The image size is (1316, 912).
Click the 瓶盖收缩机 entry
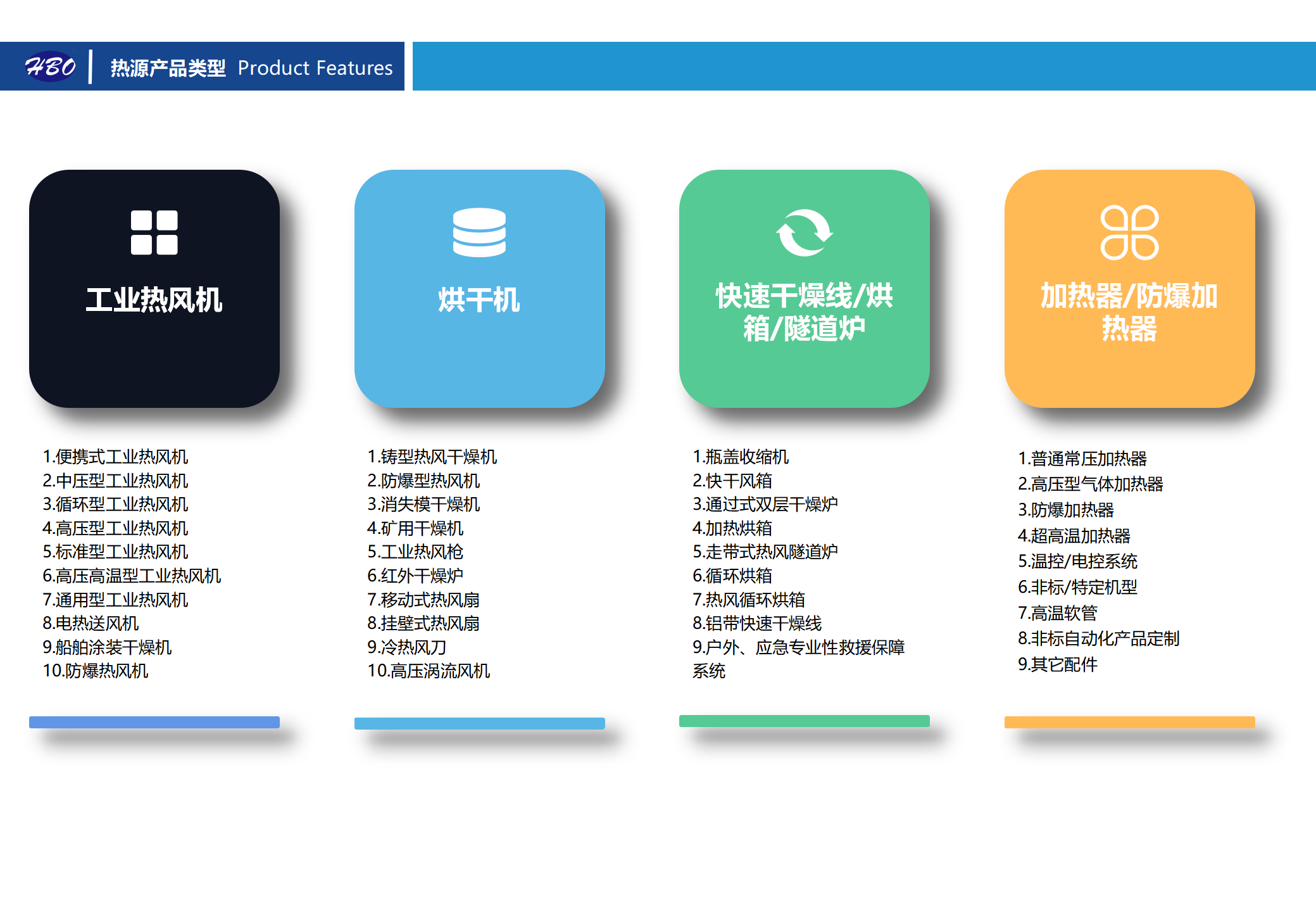[x=742, y=457]
